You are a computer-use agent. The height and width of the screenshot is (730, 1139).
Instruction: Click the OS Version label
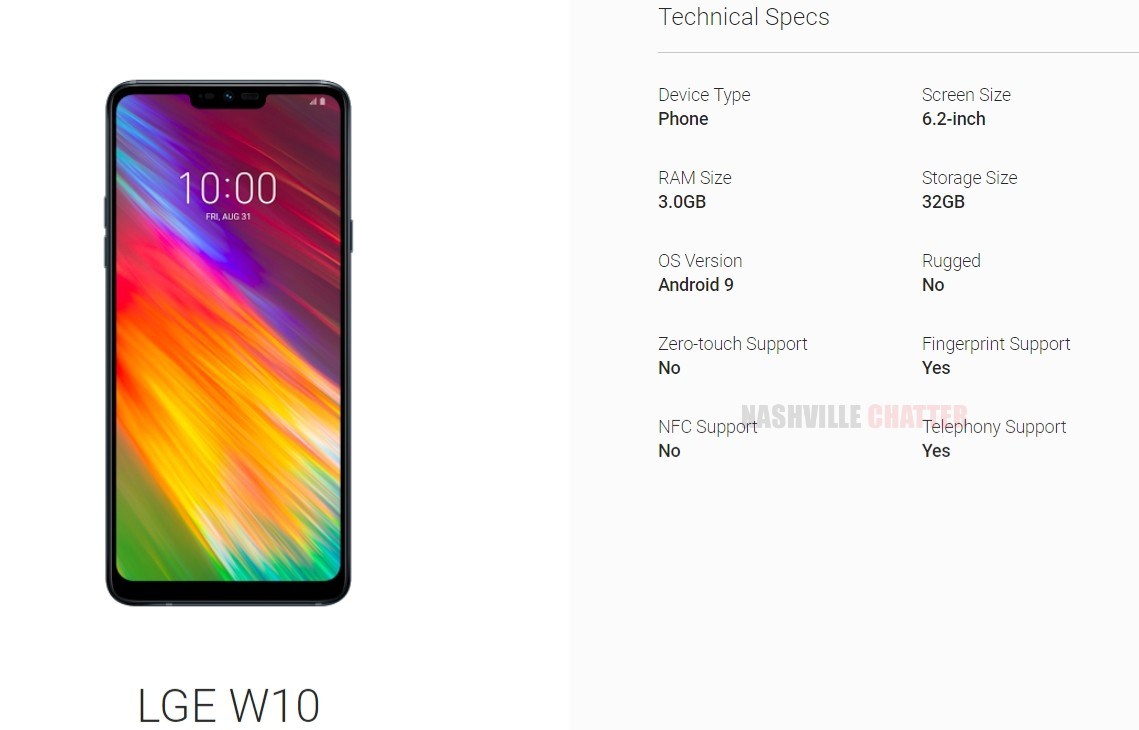(x=700, y=261)
